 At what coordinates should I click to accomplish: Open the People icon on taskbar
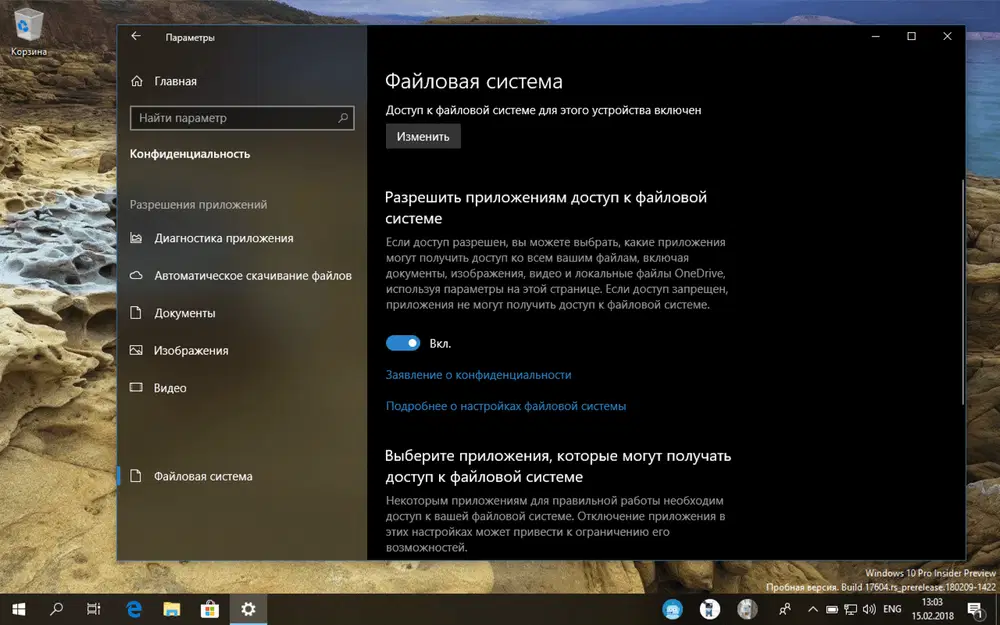[x=785, y=609]
